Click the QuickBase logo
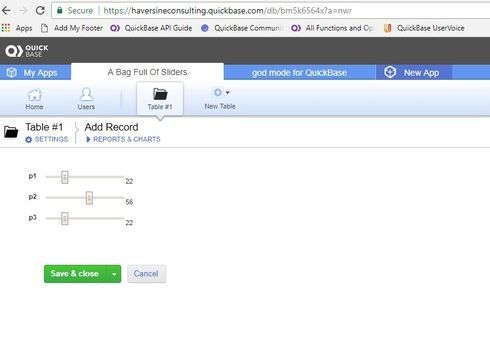The height and width of the screenshot is (363, 490). coord(26,51)
